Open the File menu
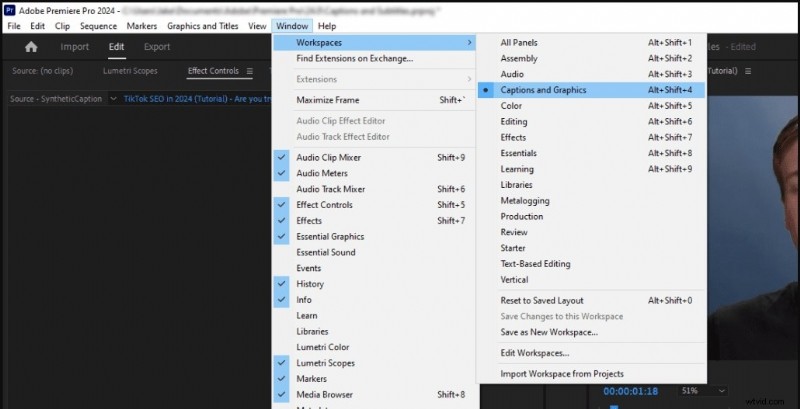The width and height of the screenshot is (800, 409). 14,26
